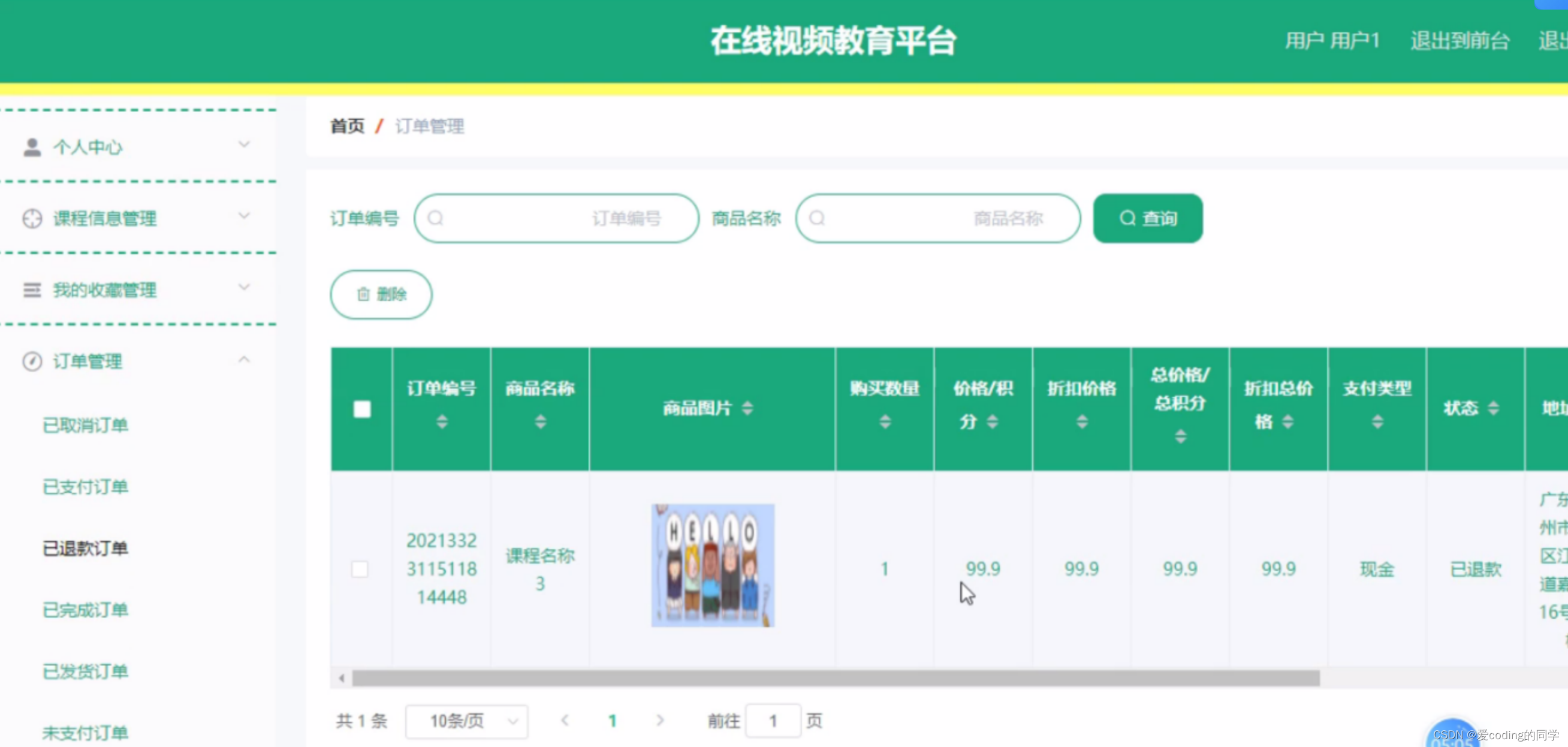This screenshot has width=1568, height=747.
Task: Click search icon in 订单编号 field
Action: click(435, 218)
